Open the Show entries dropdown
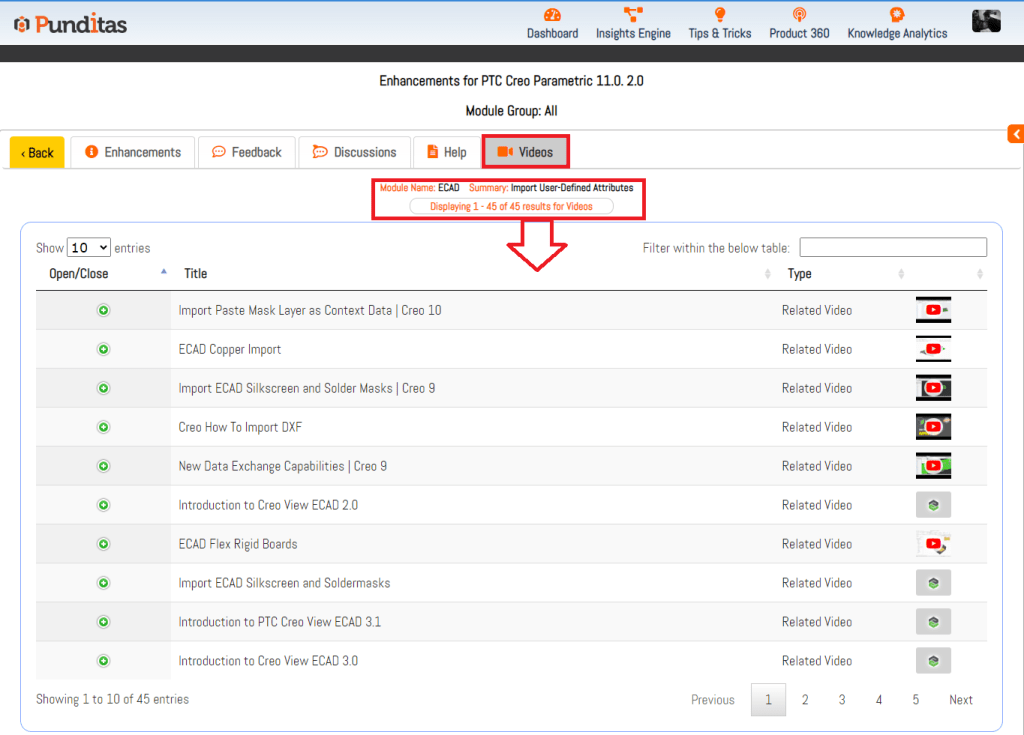The height and width of the screenshot is (735, 1024). [x=88, y=248]
